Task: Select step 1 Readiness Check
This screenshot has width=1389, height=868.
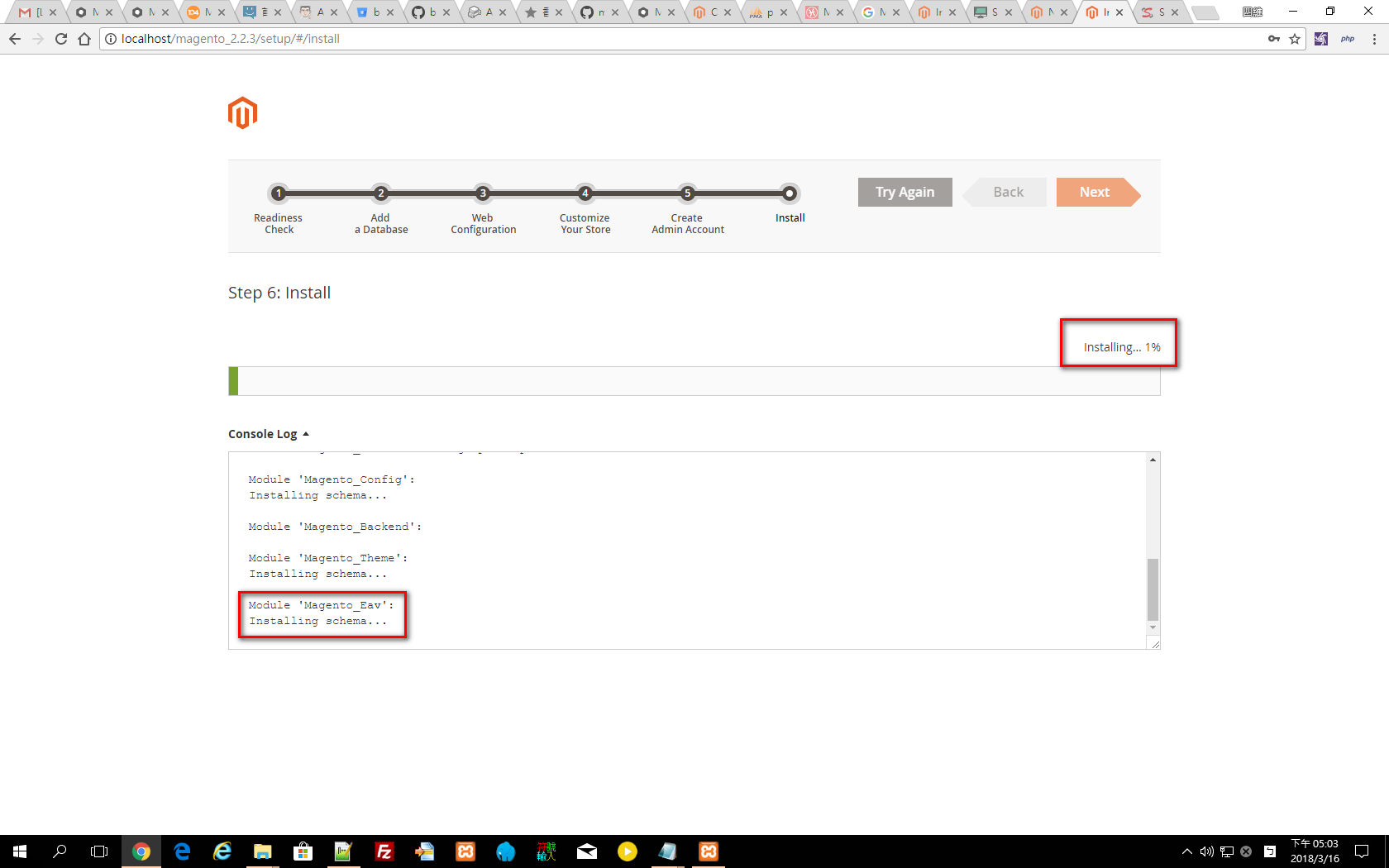Action: [x=279, y=193]
